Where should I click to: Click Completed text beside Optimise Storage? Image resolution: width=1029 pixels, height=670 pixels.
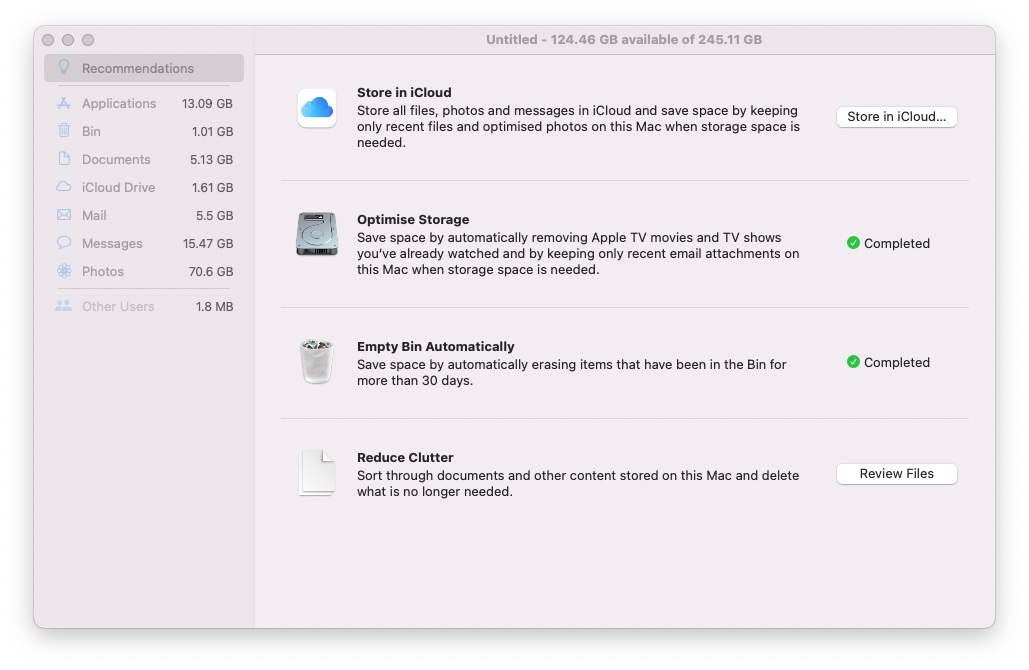896,243
